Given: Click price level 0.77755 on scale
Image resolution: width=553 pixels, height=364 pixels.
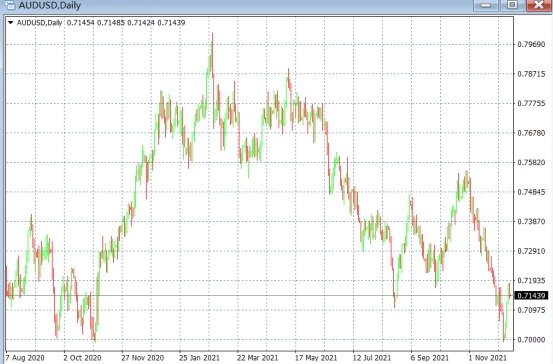Looking at the screenshot, I should (531, 103).
